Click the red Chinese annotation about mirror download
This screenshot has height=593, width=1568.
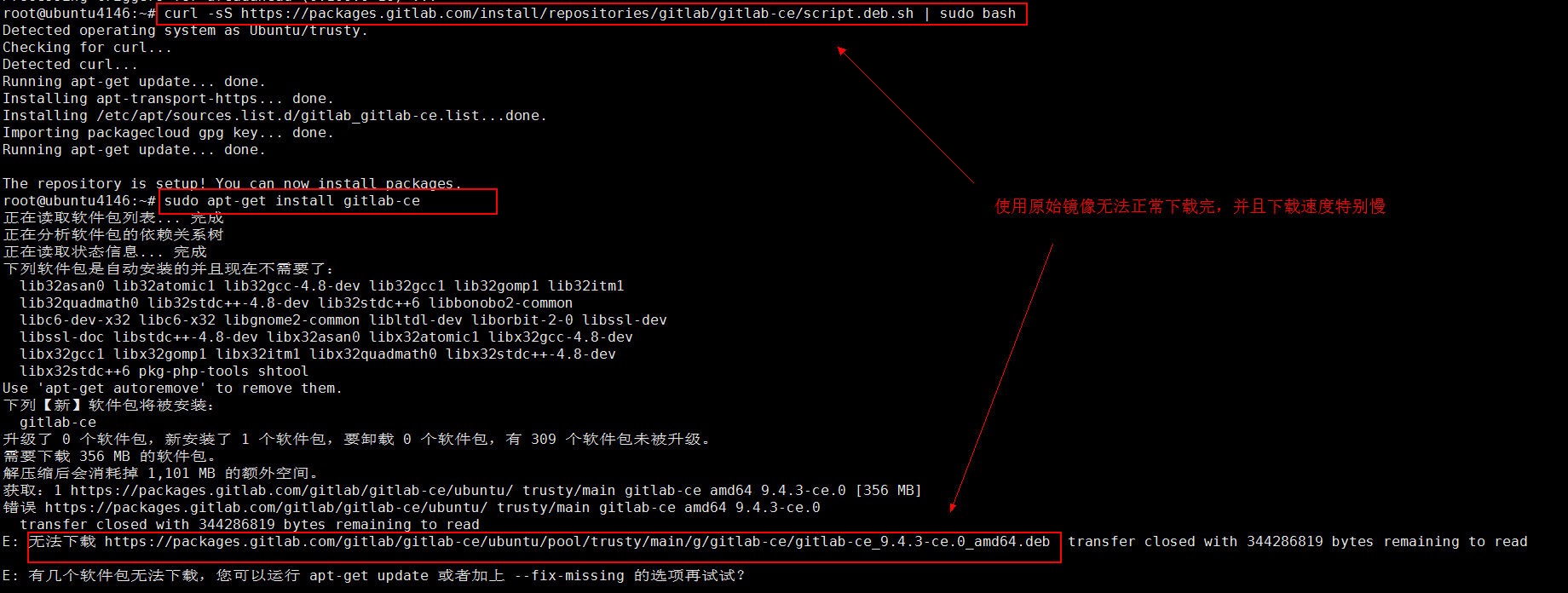pos(1190,206)
